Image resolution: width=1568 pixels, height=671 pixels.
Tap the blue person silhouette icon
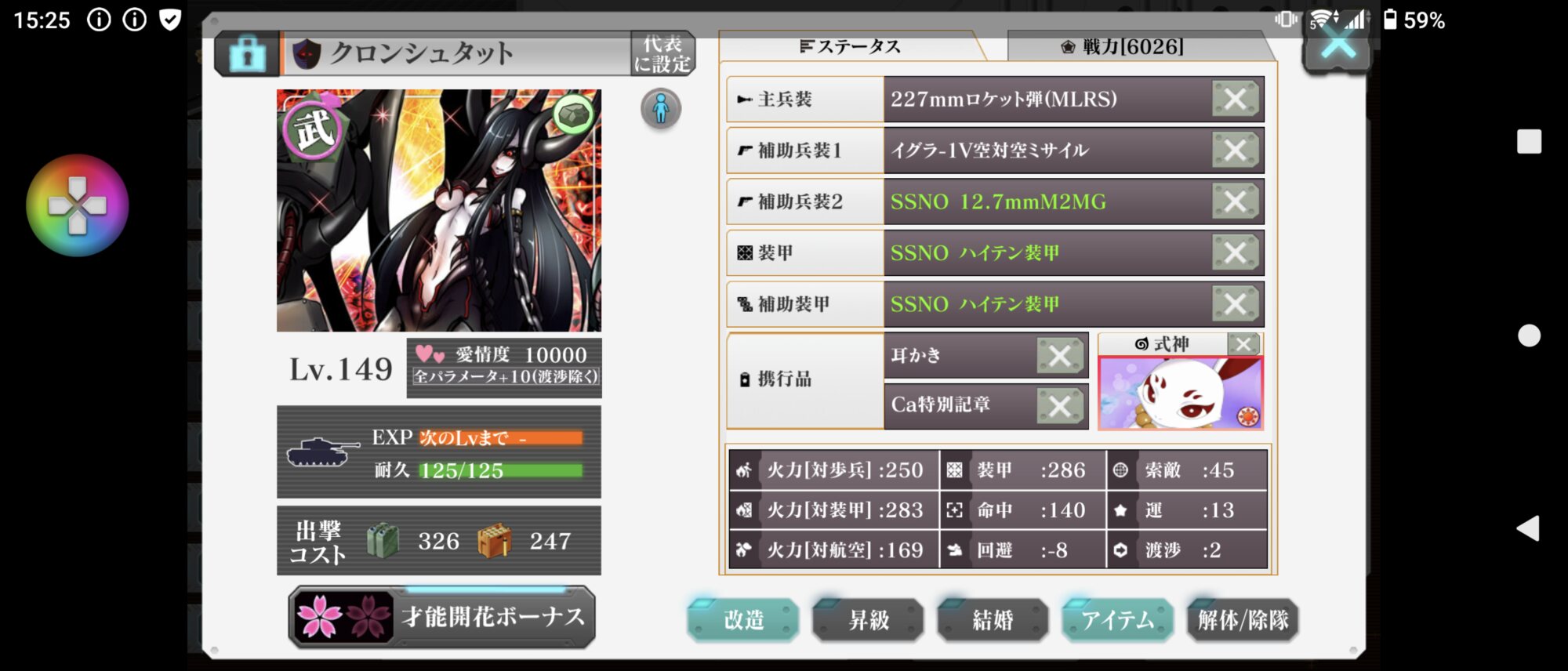661,108
